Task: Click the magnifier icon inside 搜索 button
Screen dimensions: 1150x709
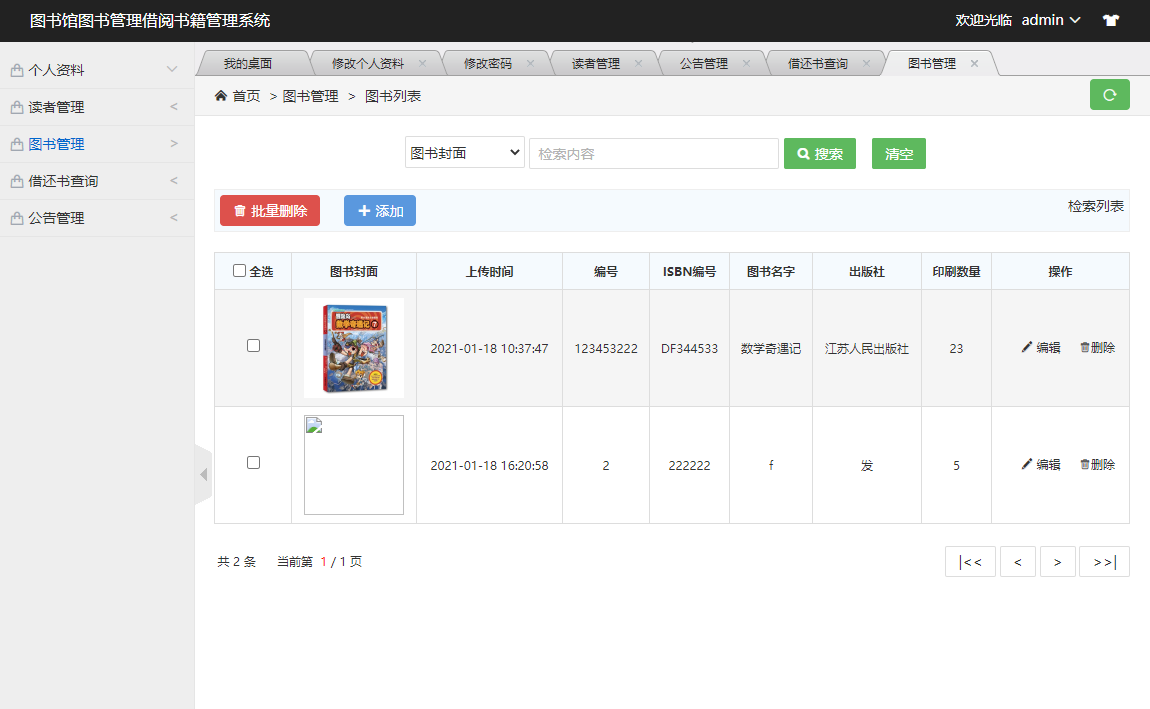Action: point(803,152)
